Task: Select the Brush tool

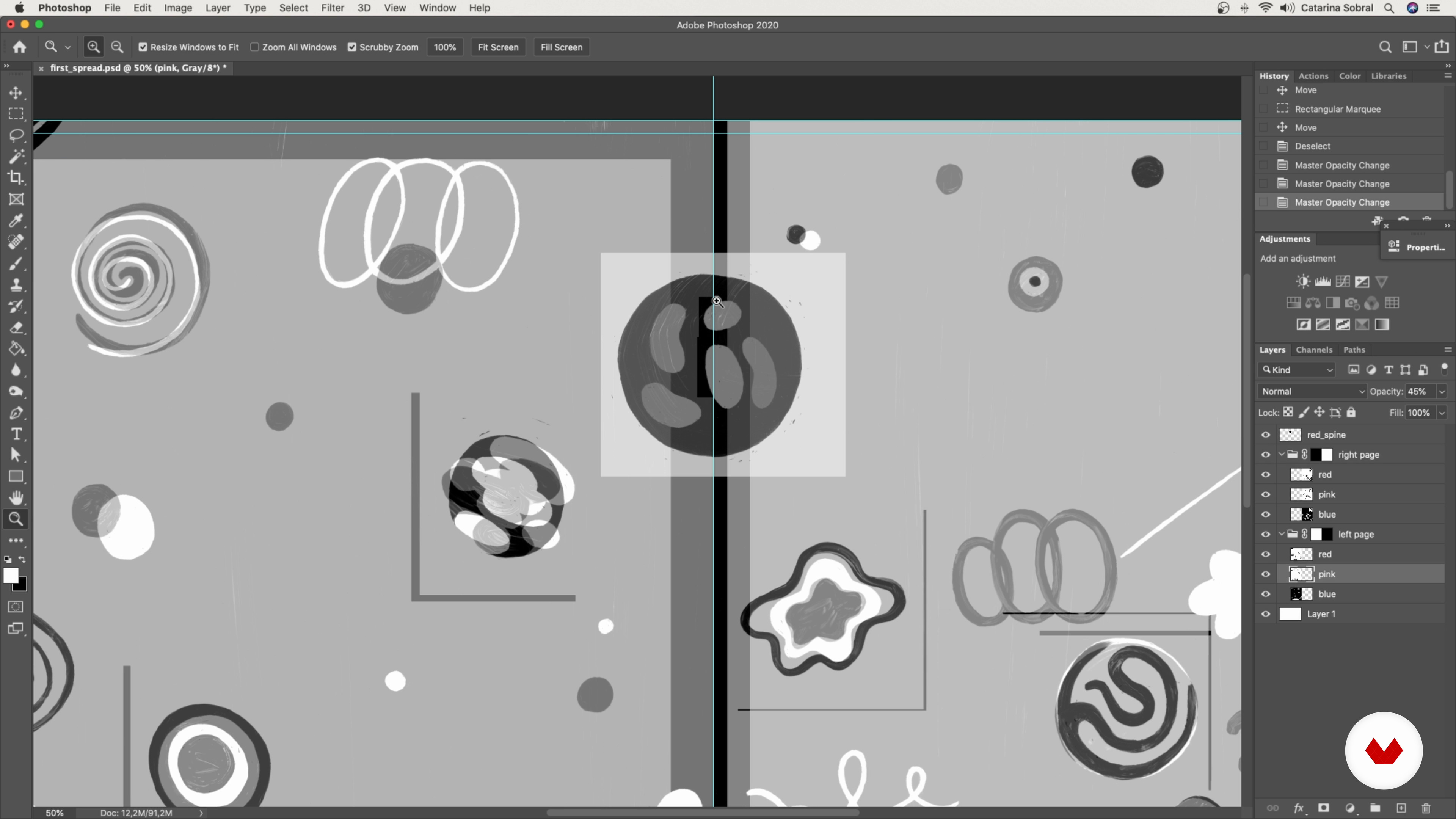Action: click(16, 264)
